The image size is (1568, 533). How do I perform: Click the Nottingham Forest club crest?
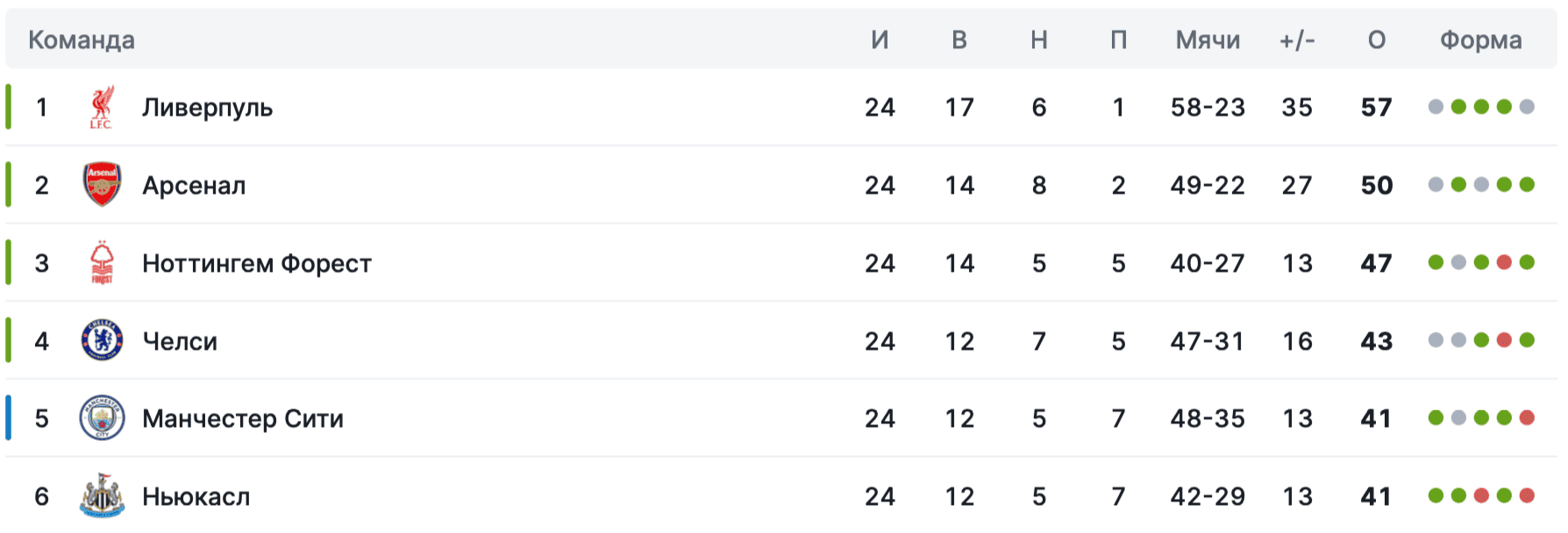102,263
